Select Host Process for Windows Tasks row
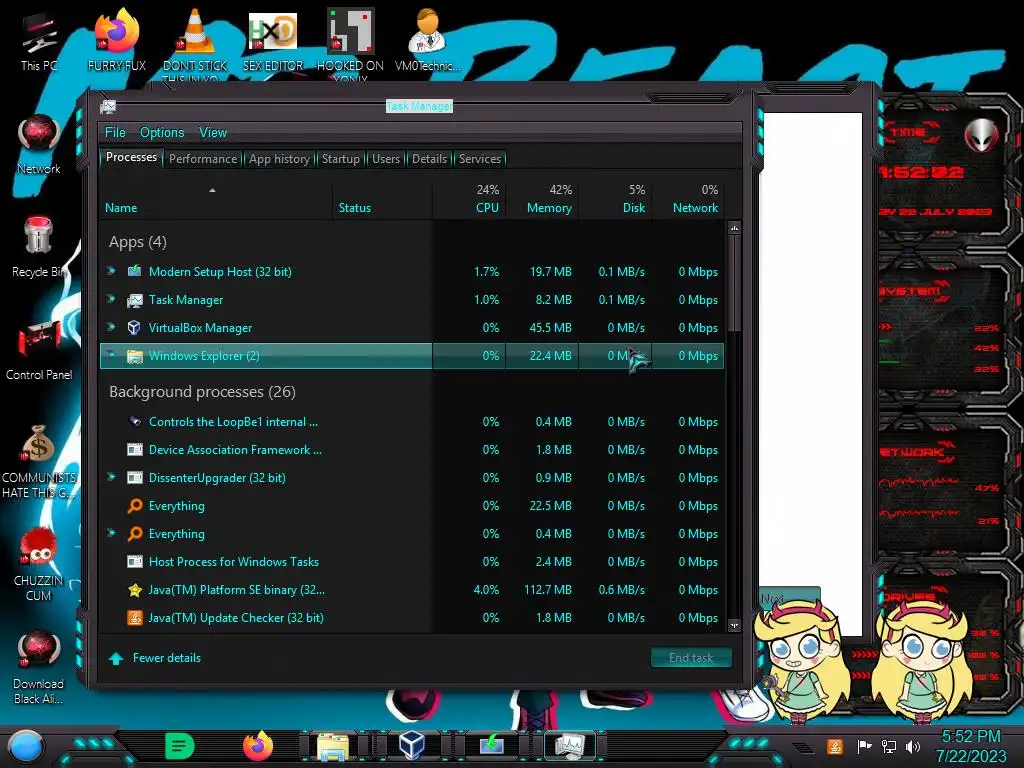This screenshot has height=768, width=1024. [x=412, y=562]
